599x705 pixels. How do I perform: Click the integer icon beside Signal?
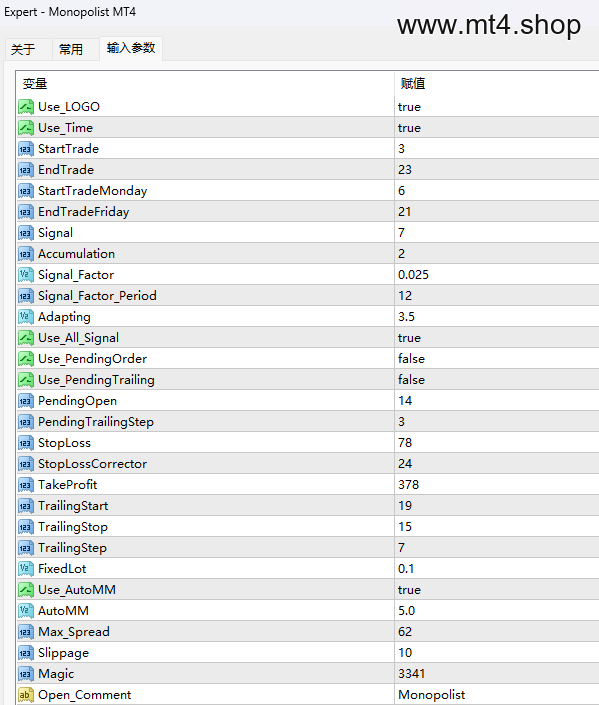click(x=26, y=232)
